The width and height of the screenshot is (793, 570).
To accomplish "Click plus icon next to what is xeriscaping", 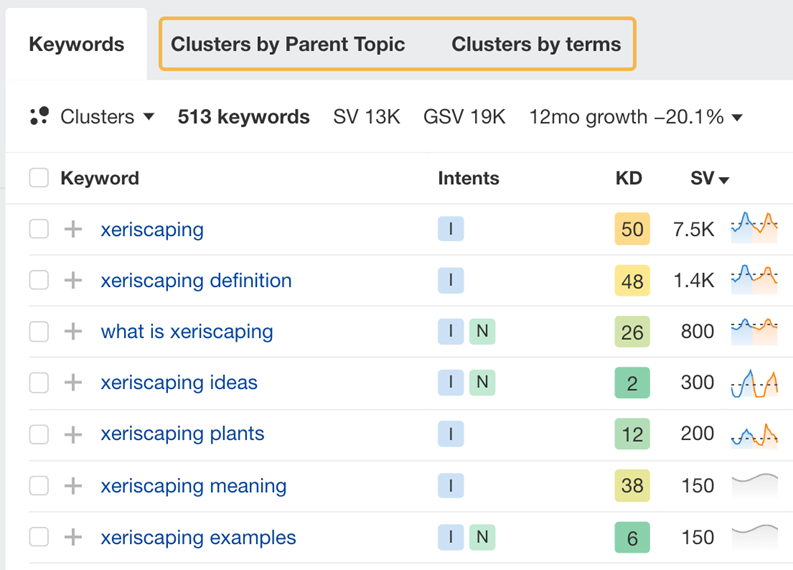I will [73, 331].
